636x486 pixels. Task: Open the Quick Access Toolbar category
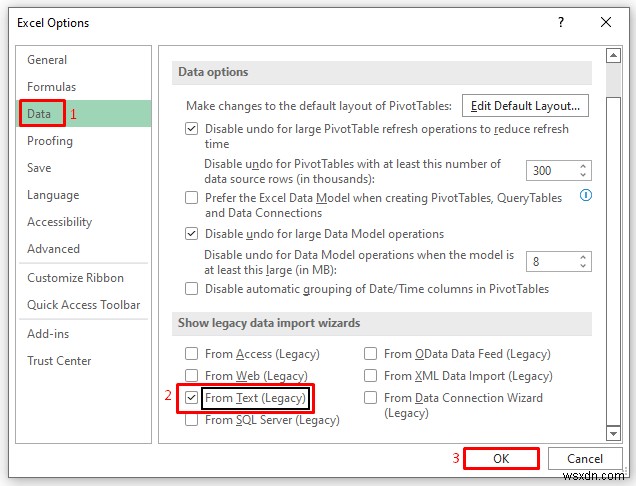(84, 305)
